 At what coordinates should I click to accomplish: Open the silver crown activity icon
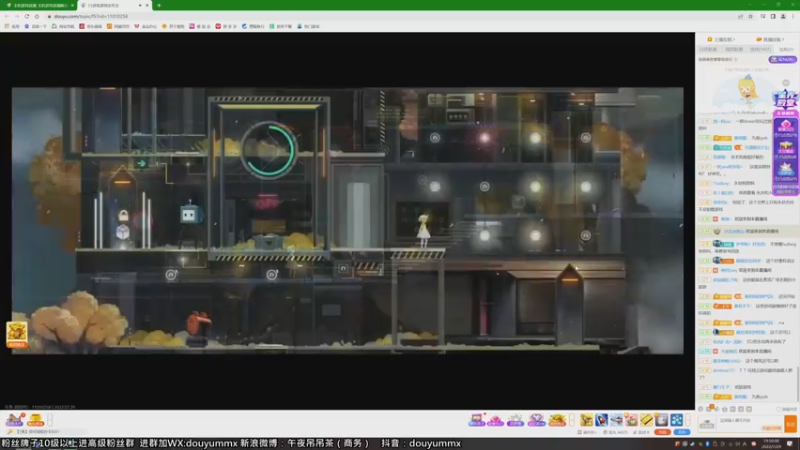coord(515,420)
